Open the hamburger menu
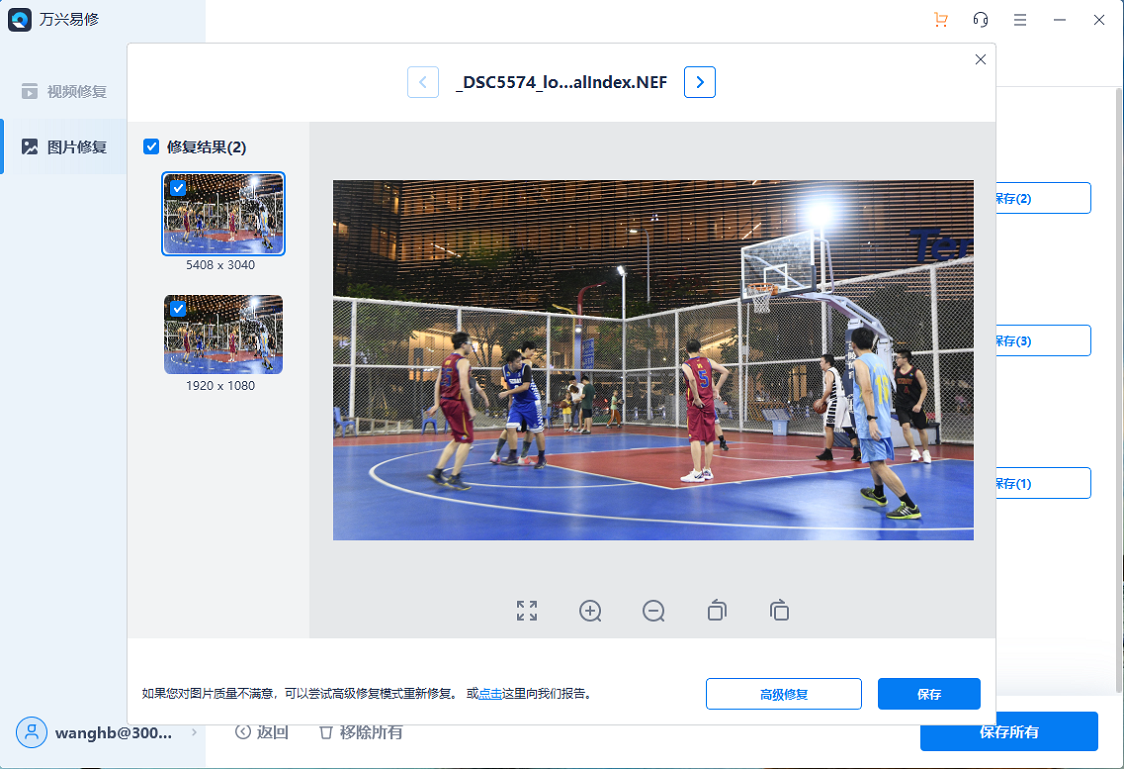Screen dimensions: 1124x769 point(1020,19)
